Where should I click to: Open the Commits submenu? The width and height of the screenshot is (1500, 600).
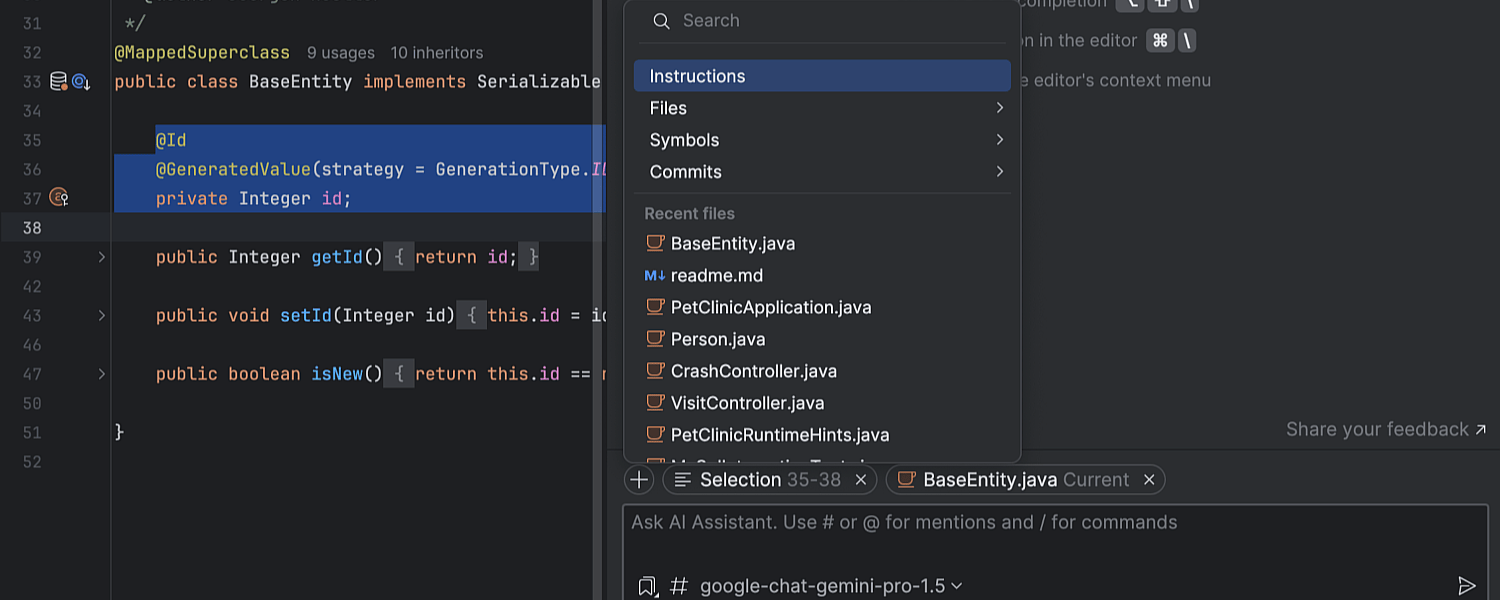point(686,172)
